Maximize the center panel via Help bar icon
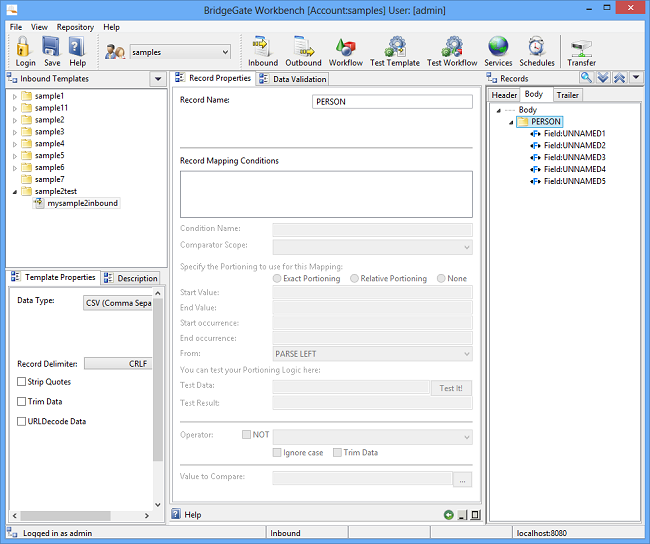The width and height of the screenshot is (650, 544). coord(475,515)
